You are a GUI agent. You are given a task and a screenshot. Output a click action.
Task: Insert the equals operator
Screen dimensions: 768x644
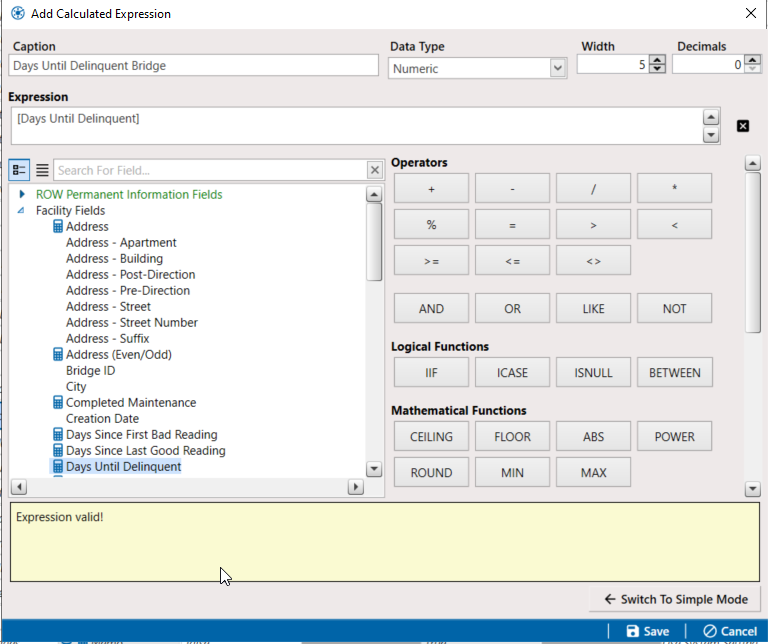pos(512,224)
